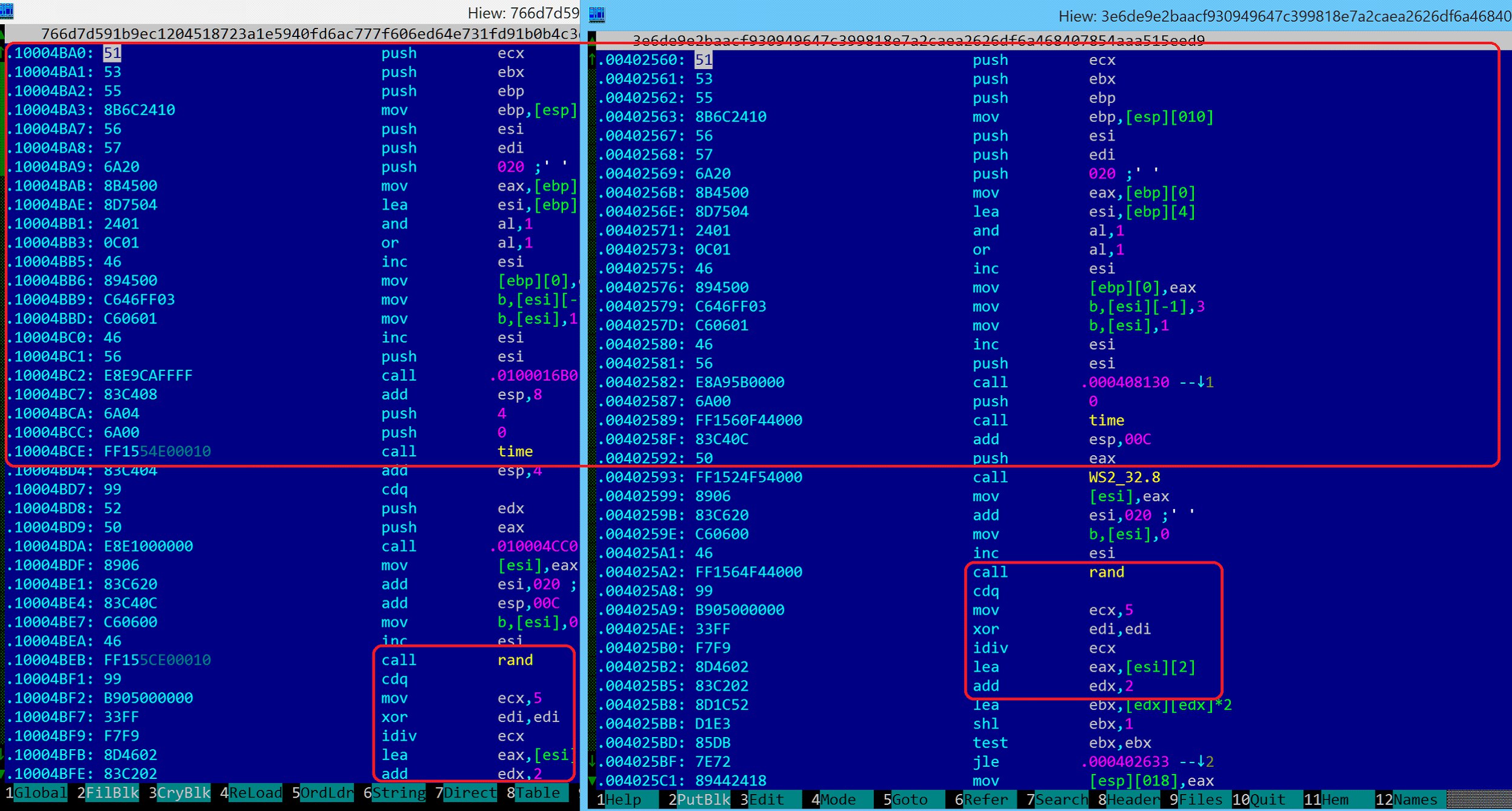Click the 2FilBlk function key
1512x811 pixels.
click(x=107, y=793)
